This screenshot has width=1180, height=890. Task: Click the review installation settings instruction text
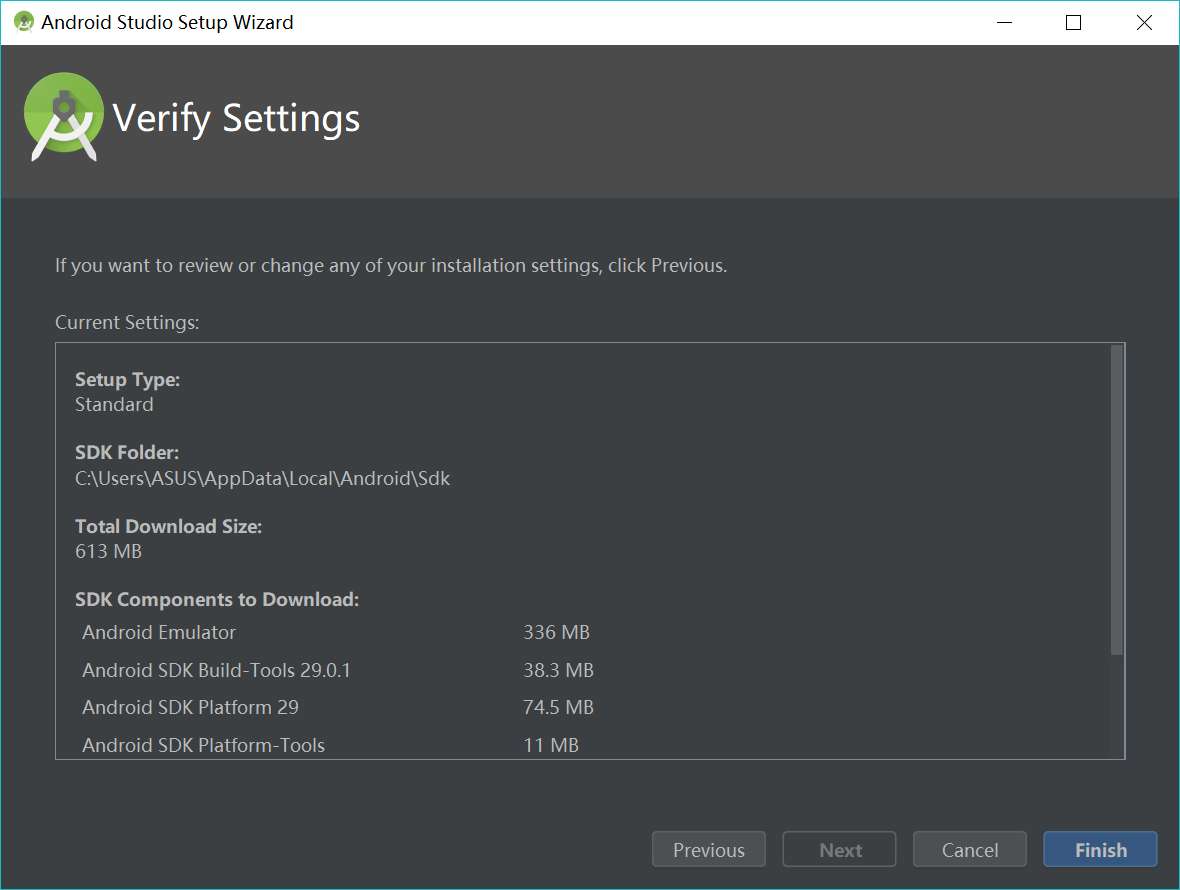point(391,266)
